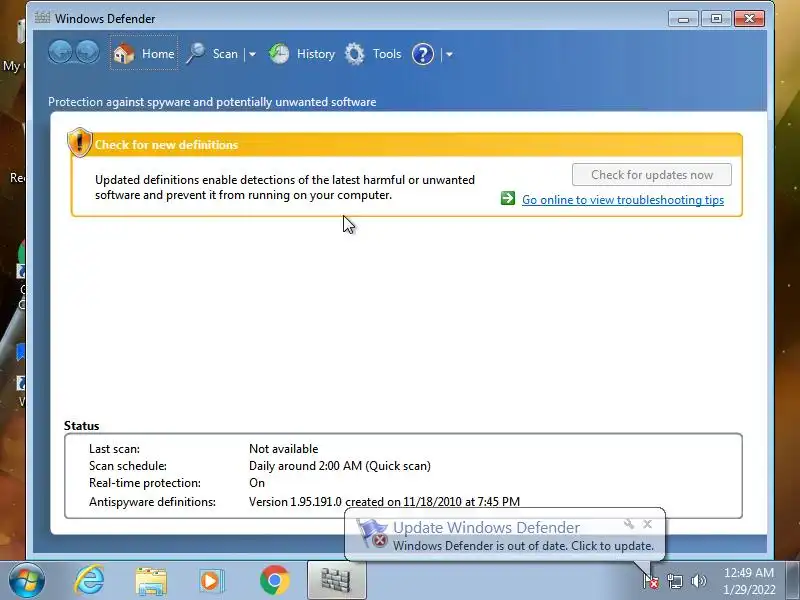This screenshot has width=800, height=600.
Task: Click Update Windows Defender balloon title
Action: point(486,527)
